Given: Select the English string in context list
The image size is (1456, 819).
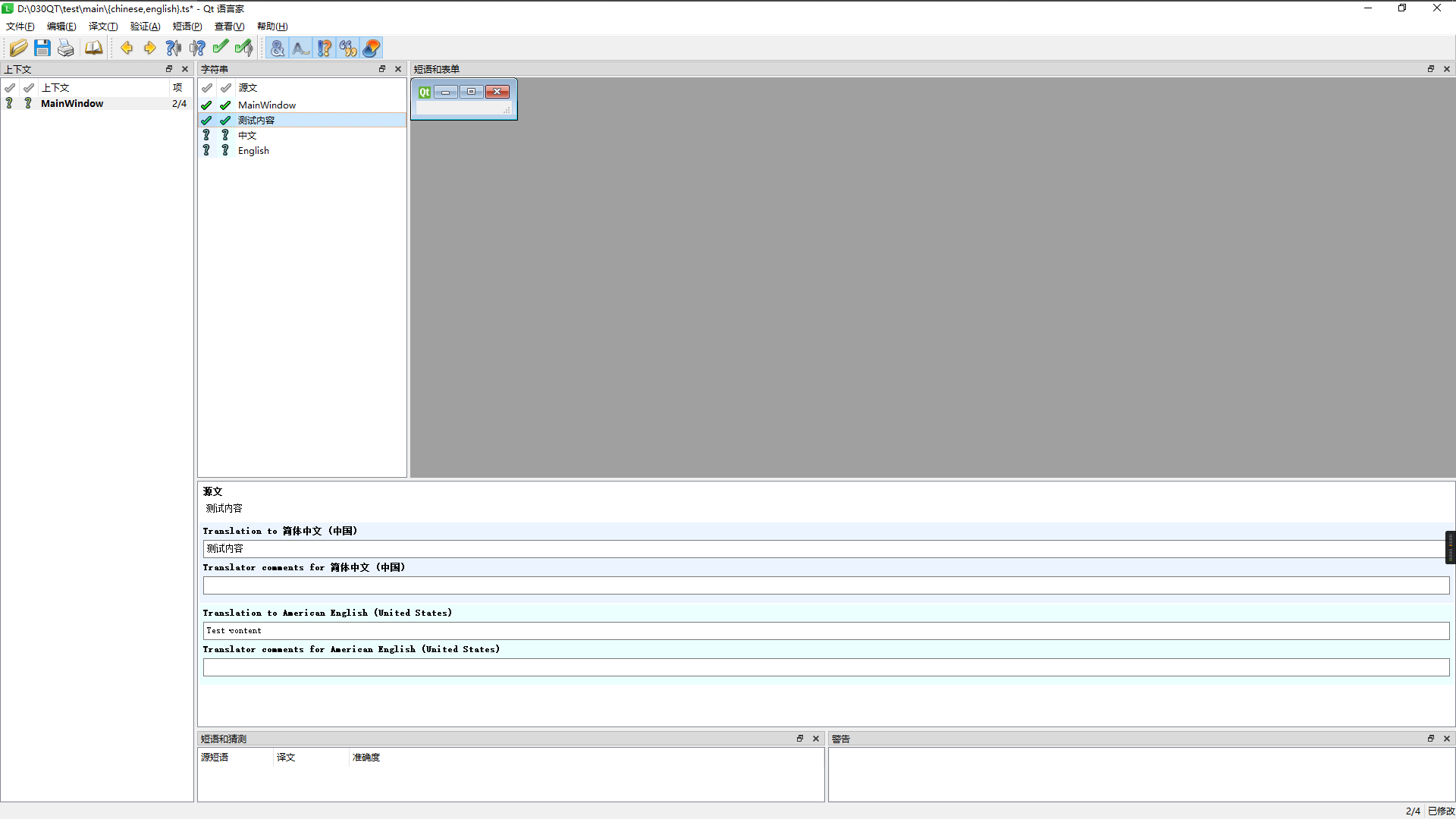Looking at the screenshot, I should coord(254,150).
